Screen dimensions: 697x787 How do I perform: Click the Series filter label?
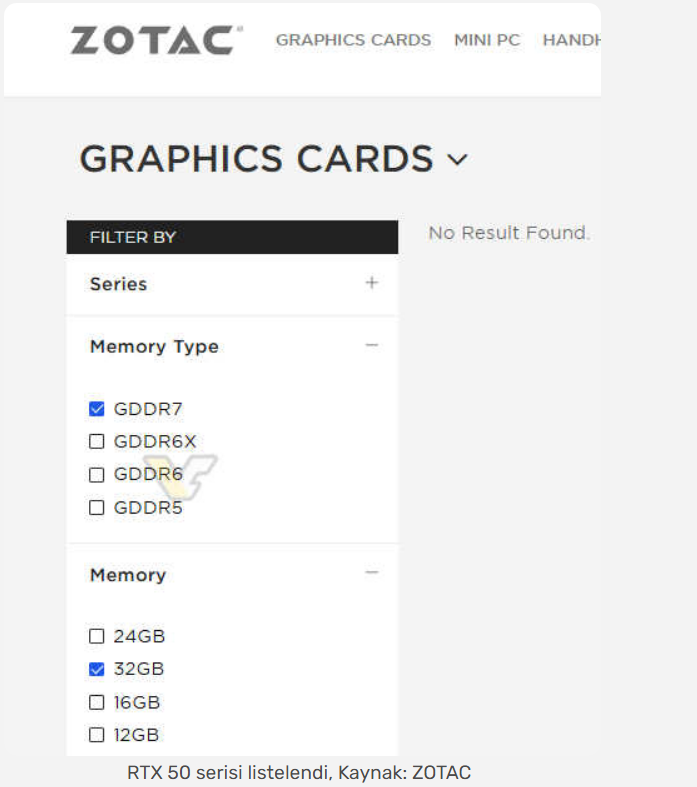118,284
